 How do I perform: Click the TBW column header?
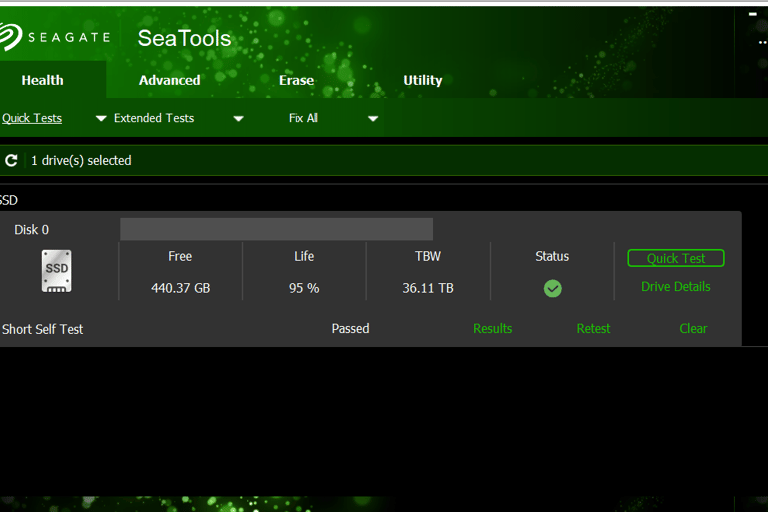(x=428, y=256)
